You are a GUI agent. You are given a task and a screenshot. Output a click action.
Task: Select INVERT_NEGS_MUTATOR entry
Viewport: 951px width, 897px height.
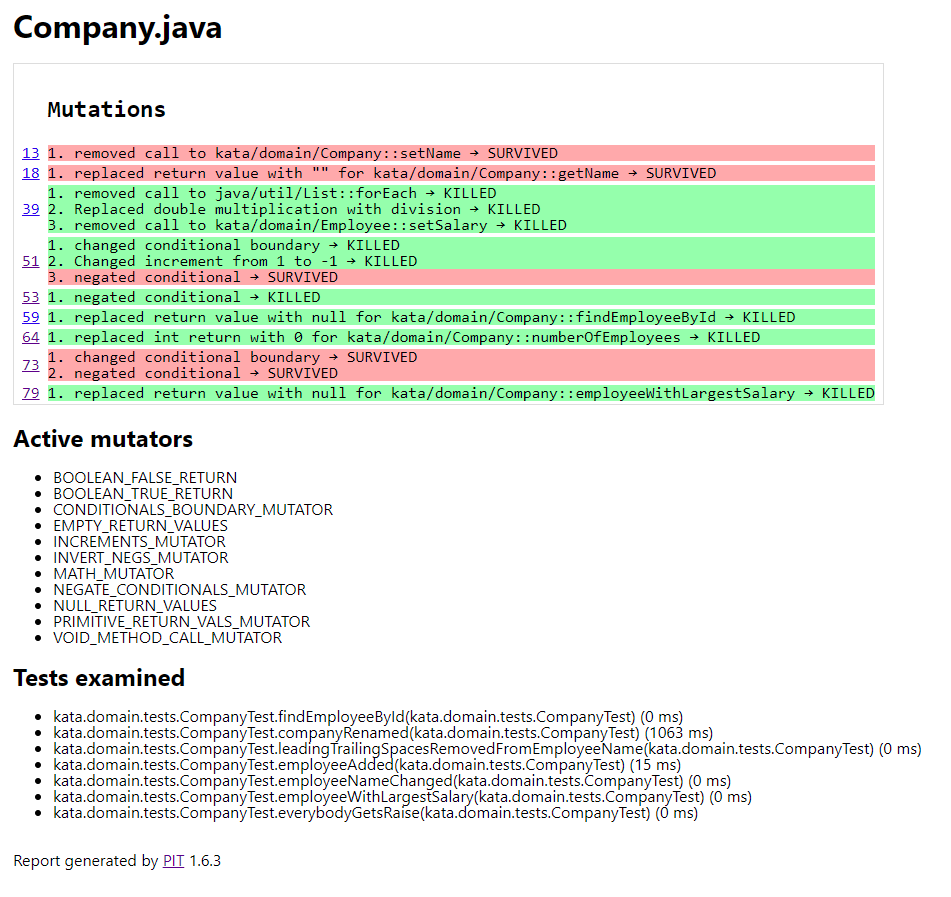coord(141,557)
